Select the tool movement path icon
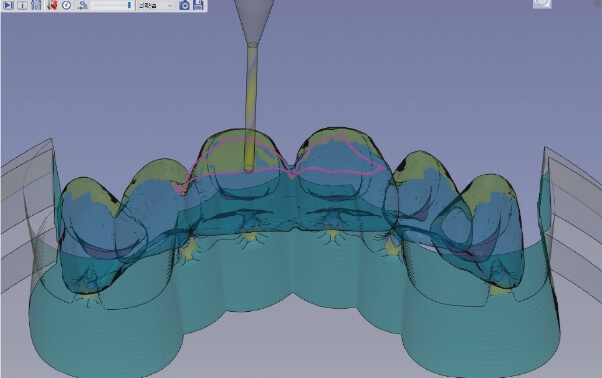Screen dimensions: 602x378 [x=83, y=5]
